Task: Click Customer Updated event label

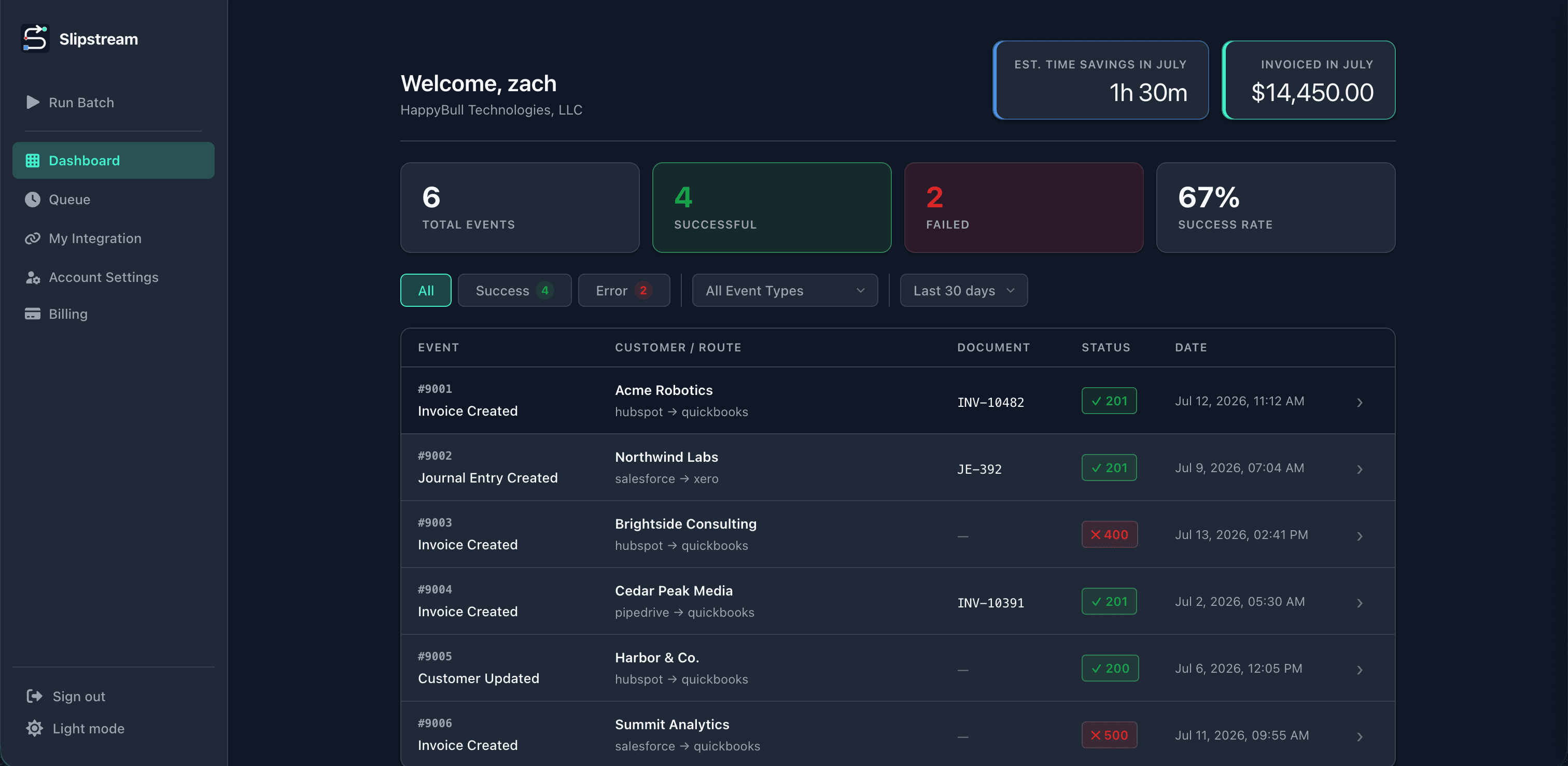Action: (479, 678)
